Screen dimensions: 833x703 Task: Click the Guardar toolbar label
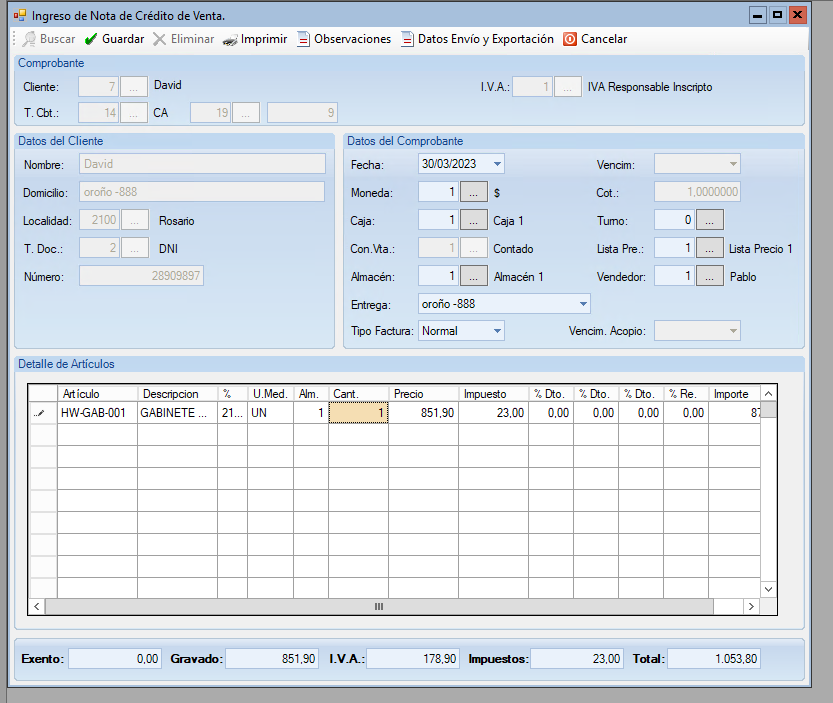123,39
